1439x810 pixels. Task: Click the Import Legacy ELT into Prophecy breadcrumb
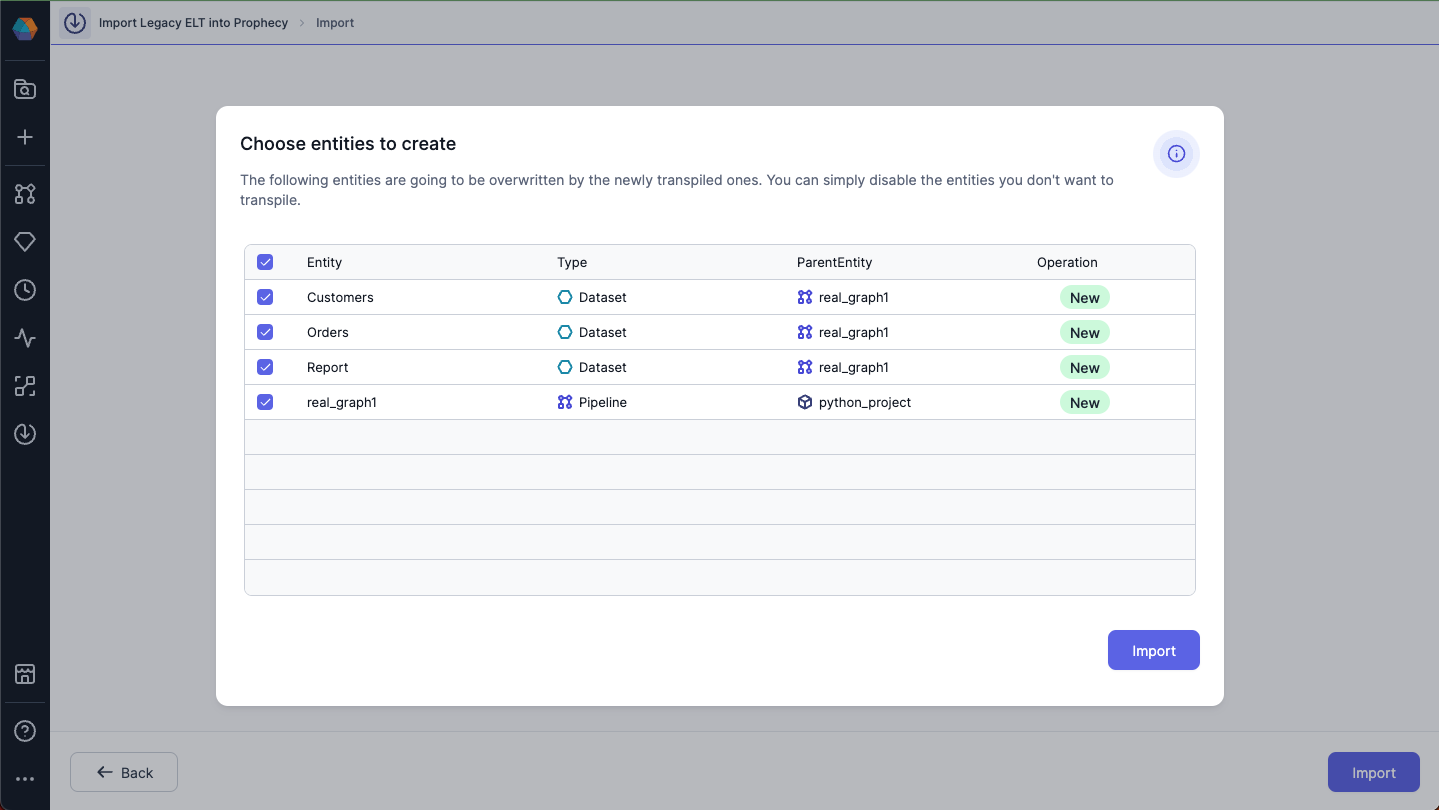[193, 23]
